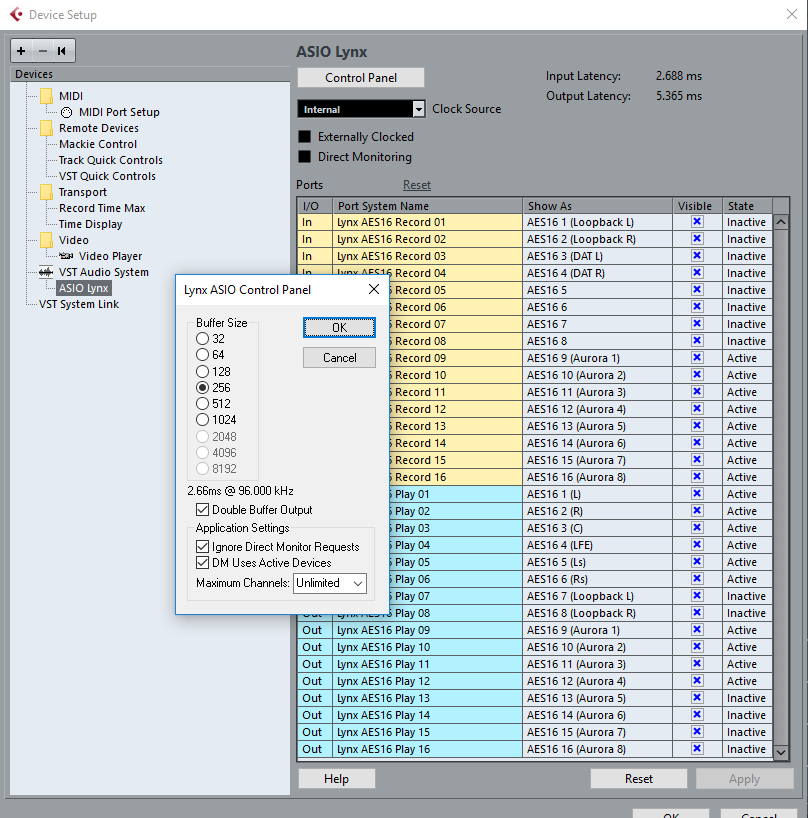Select the Transport folder icon
The image size is (808, 818).
46,192
